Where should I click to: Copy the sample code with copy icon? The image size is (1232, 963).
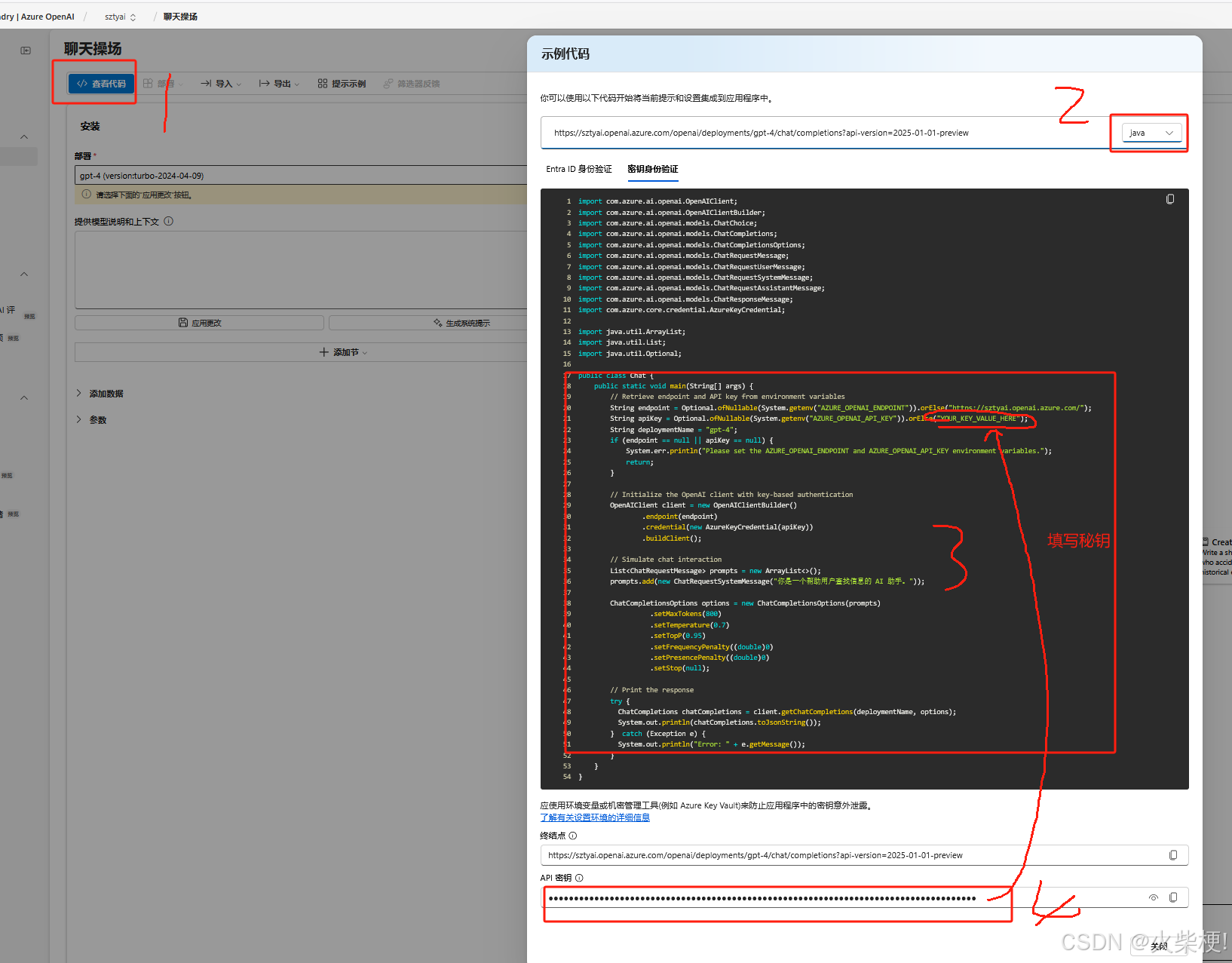pos(1170,199)
